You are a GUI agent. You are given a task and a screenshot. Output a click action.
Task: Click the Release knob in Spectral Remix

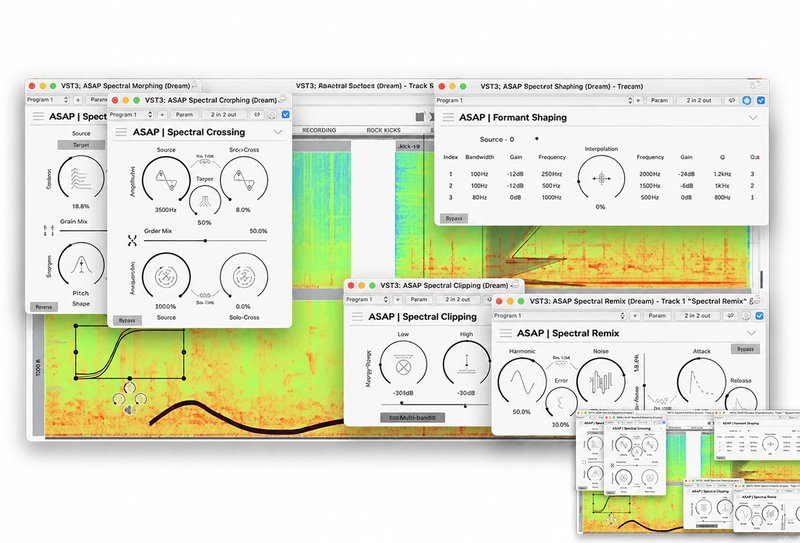point(741,399)
